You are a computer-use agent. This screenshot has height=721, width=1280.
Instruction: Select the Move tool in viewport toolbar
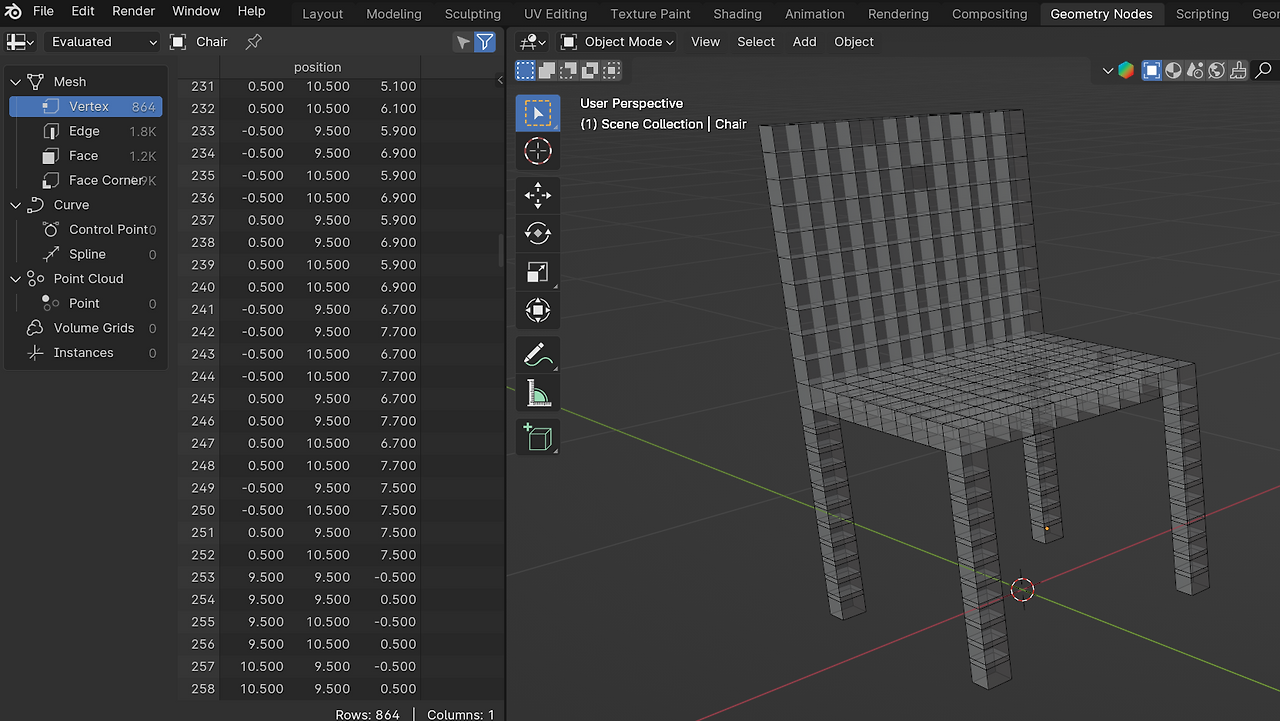click(x=538, y=195)
